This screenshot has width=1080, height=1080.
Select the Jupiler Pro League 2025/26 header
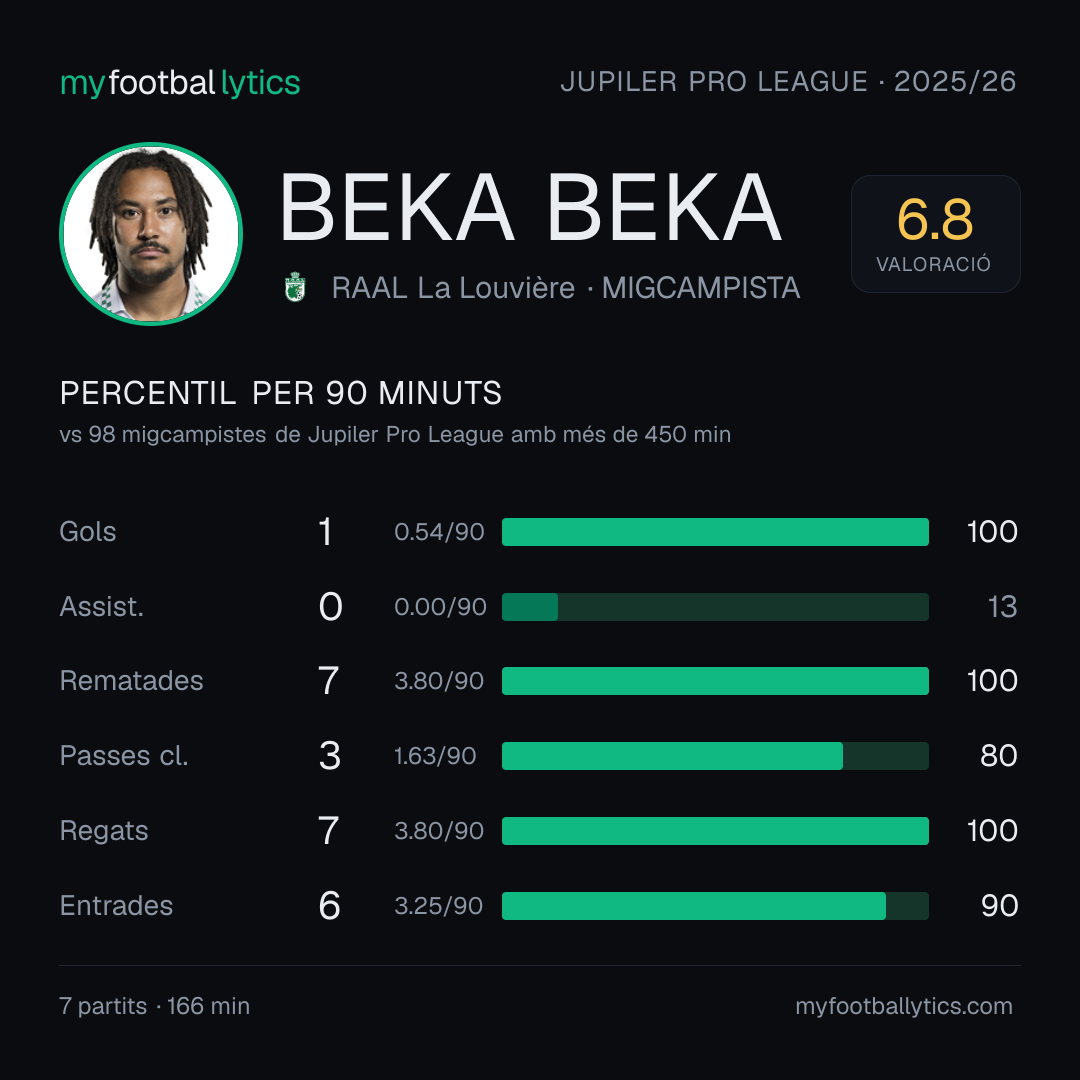pyautogui.click(x=788, y=82)
